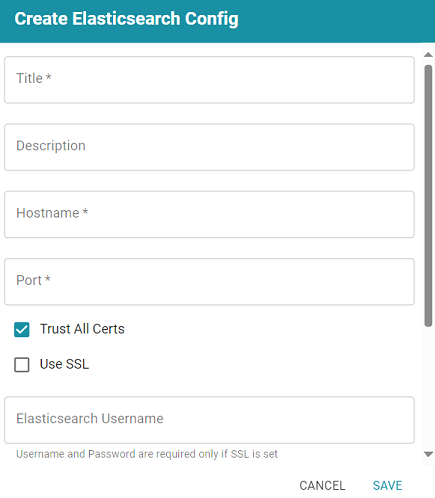Image resolution: width=435 pixels, height=498 pixels.
Task: Uncheck the Trust All Certs checkbox
Action: pos(22,330)
